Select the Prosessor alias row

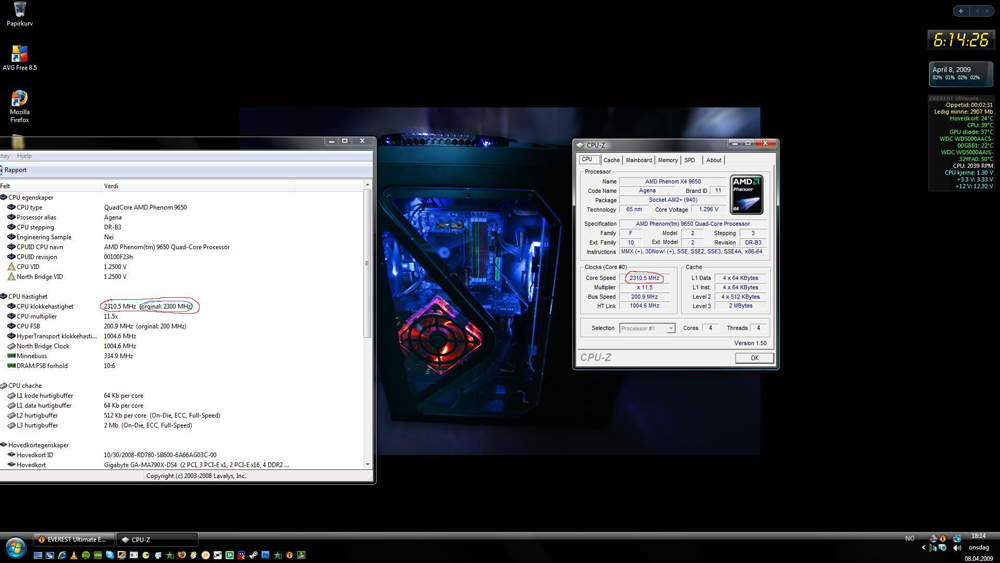(x=182, y=217)
